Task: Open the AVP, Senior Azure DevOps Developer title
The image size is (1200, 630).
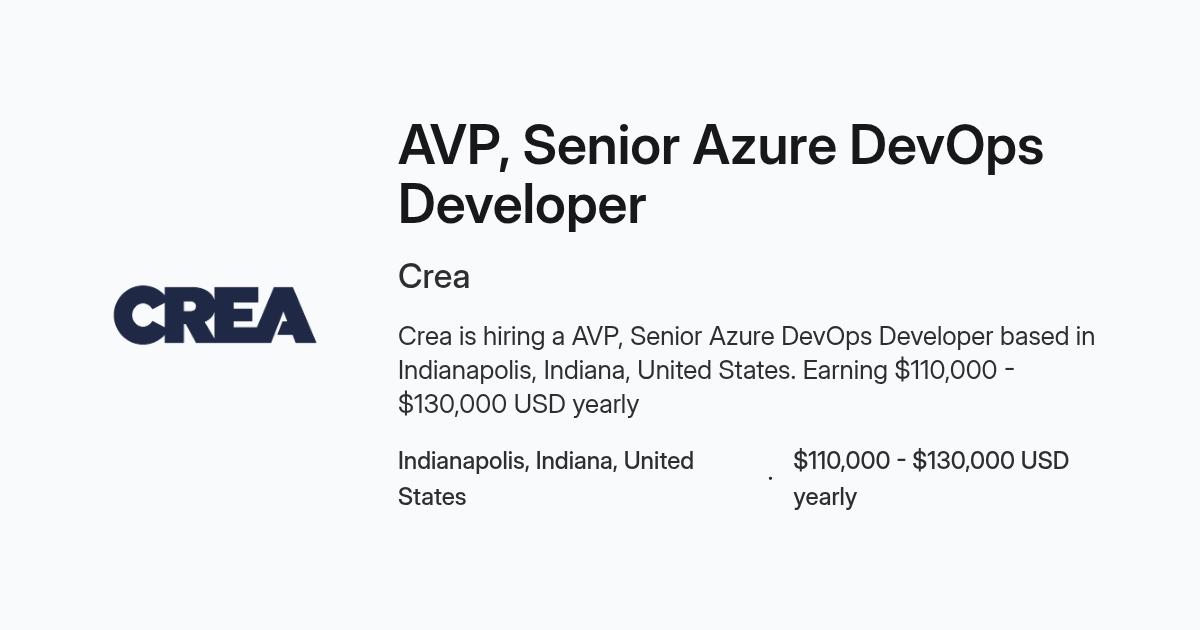Action: [x=721, y=175]
